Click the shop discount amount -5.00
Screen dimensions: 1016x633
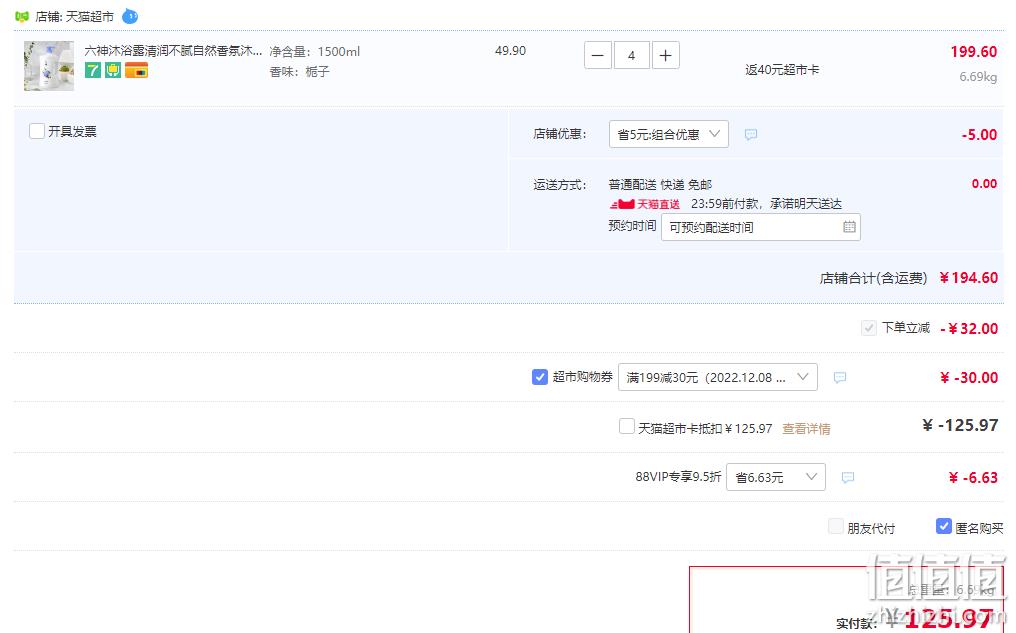(x=980, y=135)
